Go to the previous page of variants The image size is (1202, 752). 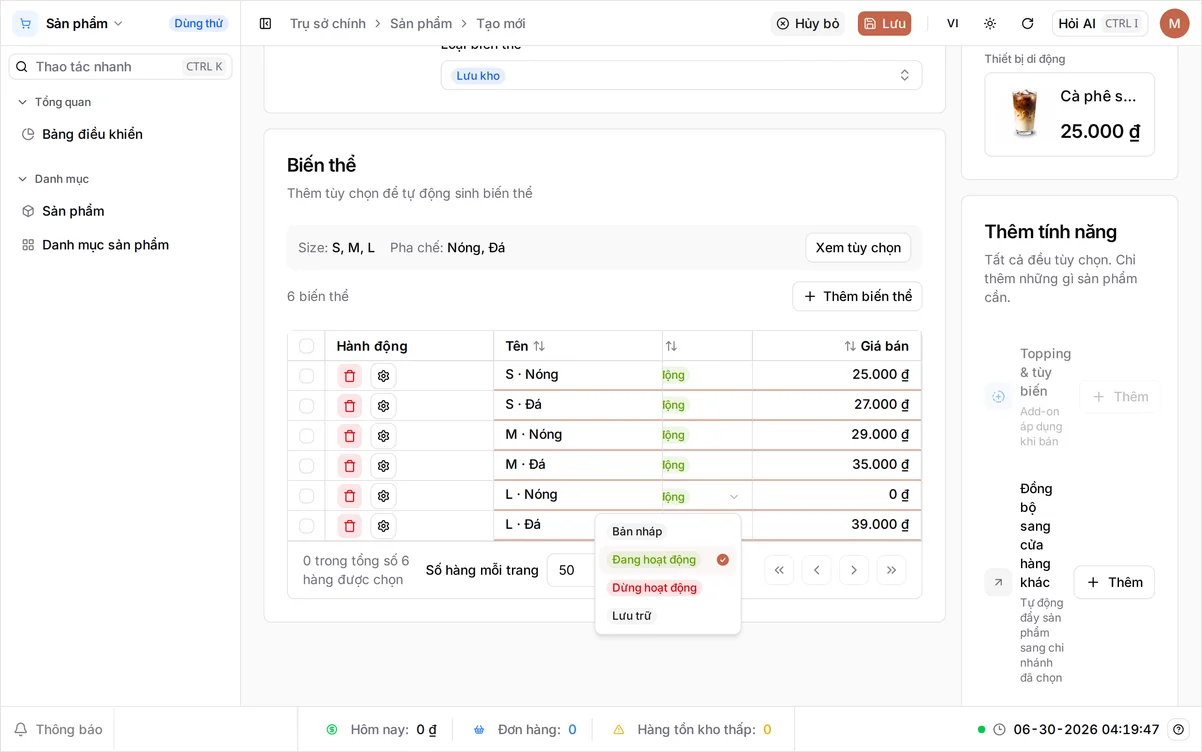click(x=816, y=570)
